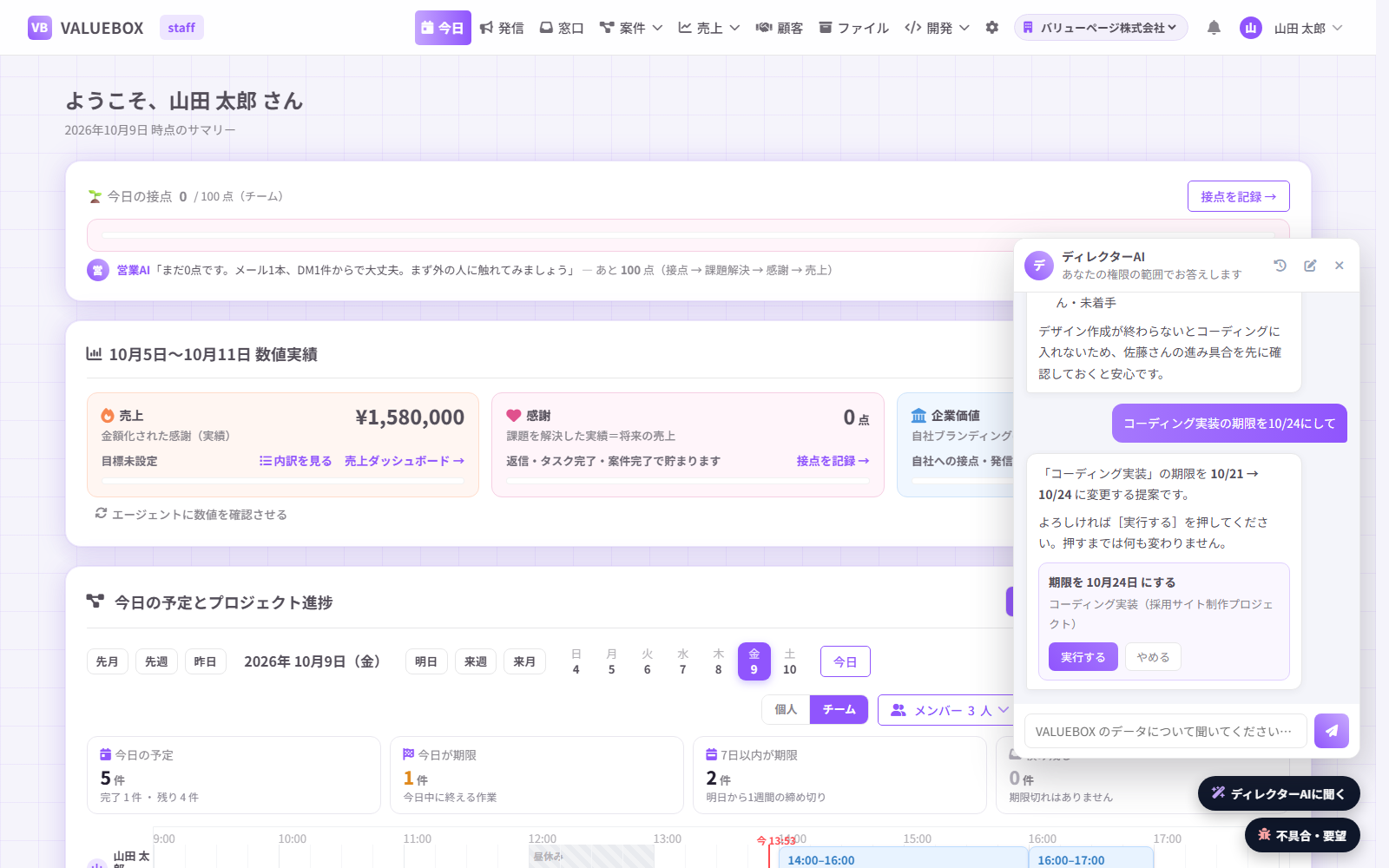Screen dimensions: 1389x868
Task: Click the outlined 今日 button by week strip
Action: [846, 661]
